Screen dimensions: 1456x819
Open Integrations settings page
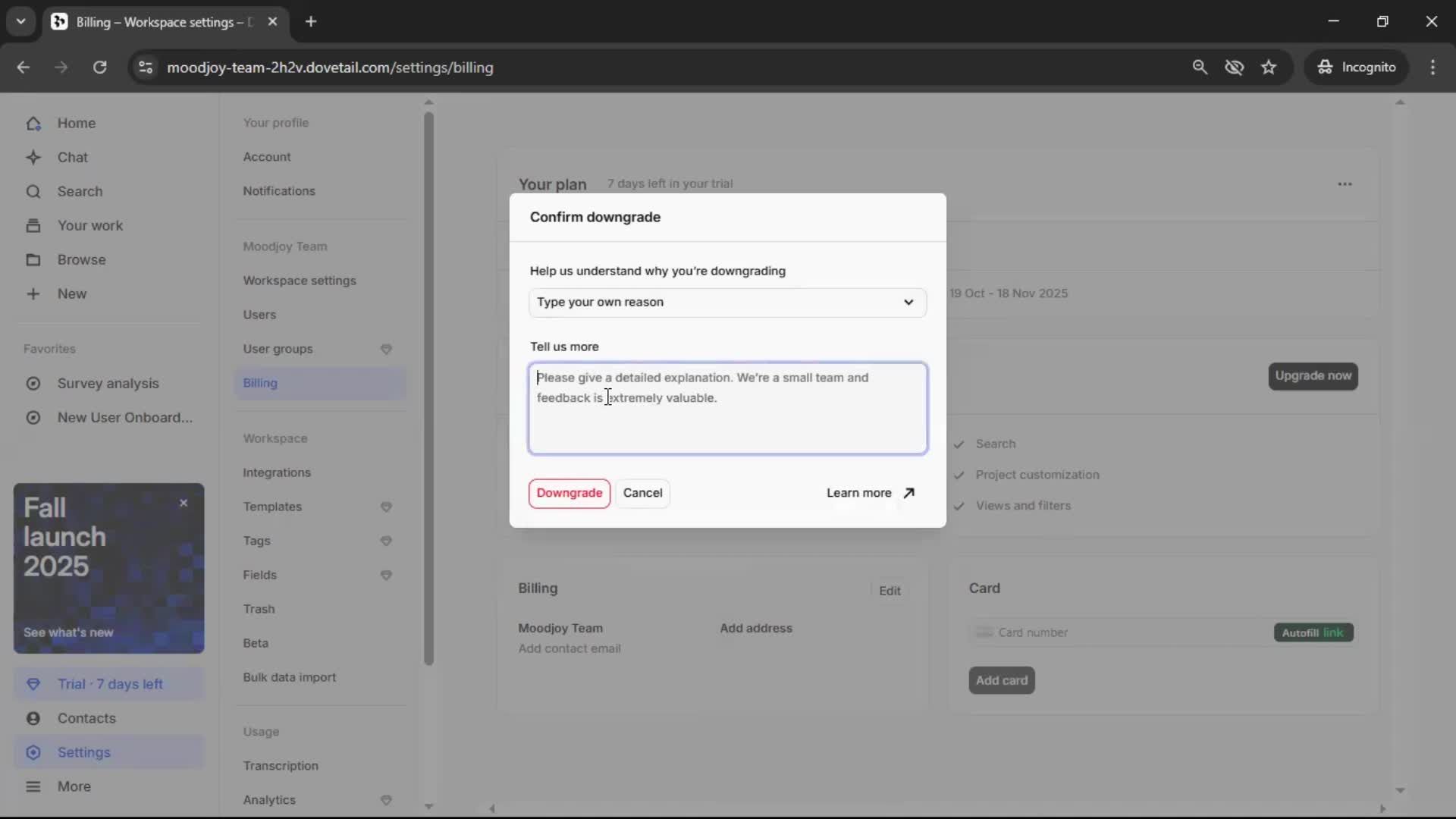tap(276, 472)
